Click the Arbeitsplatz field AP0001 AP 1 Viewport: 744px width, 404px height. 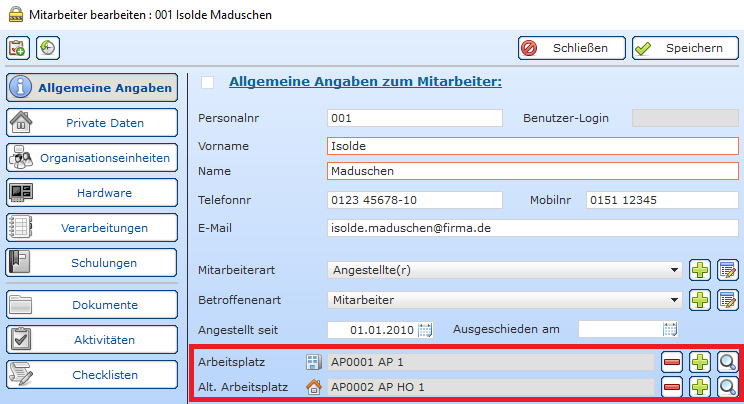[491, 362]
